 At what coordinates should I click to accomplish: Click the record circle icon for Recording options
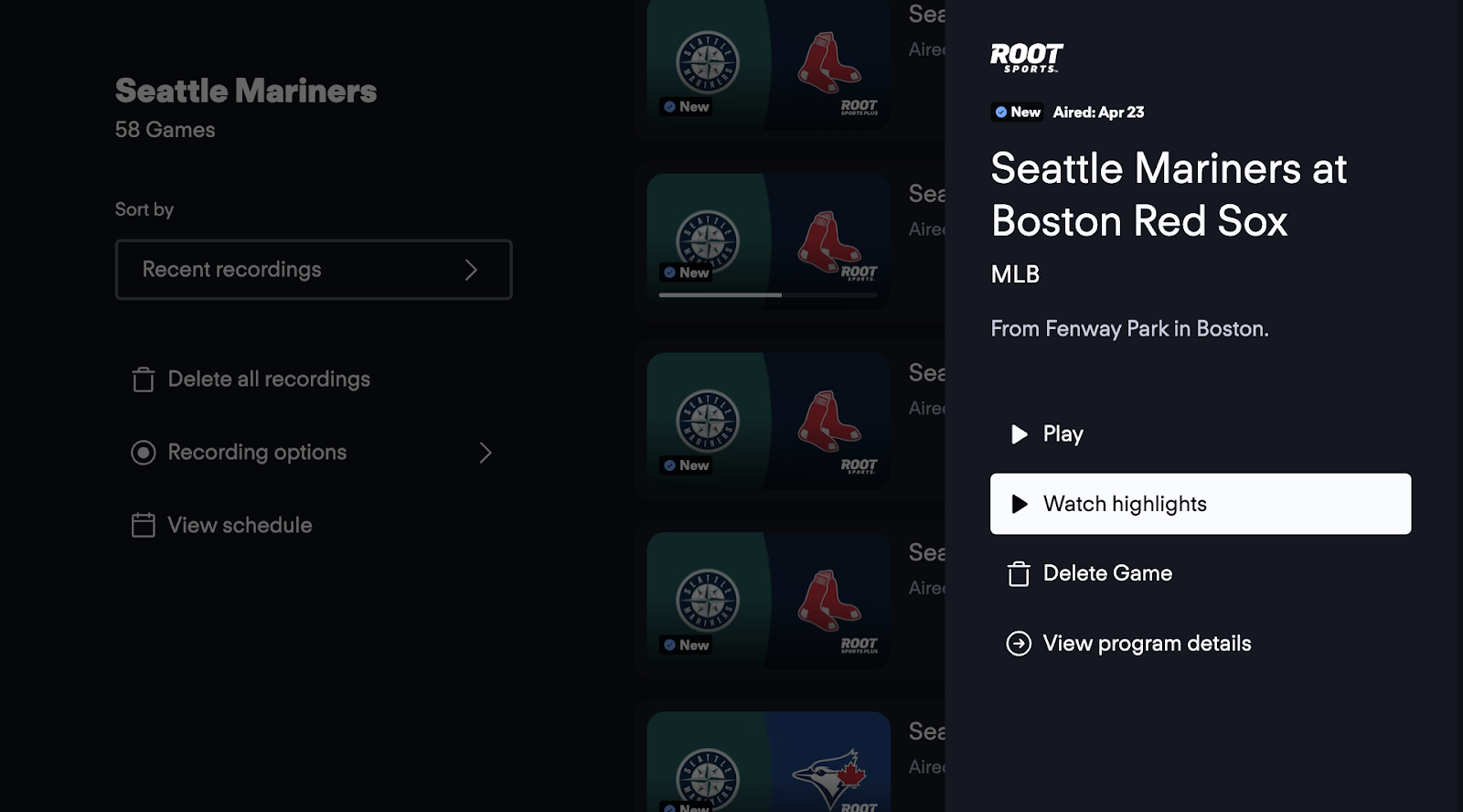coord(144,453)
